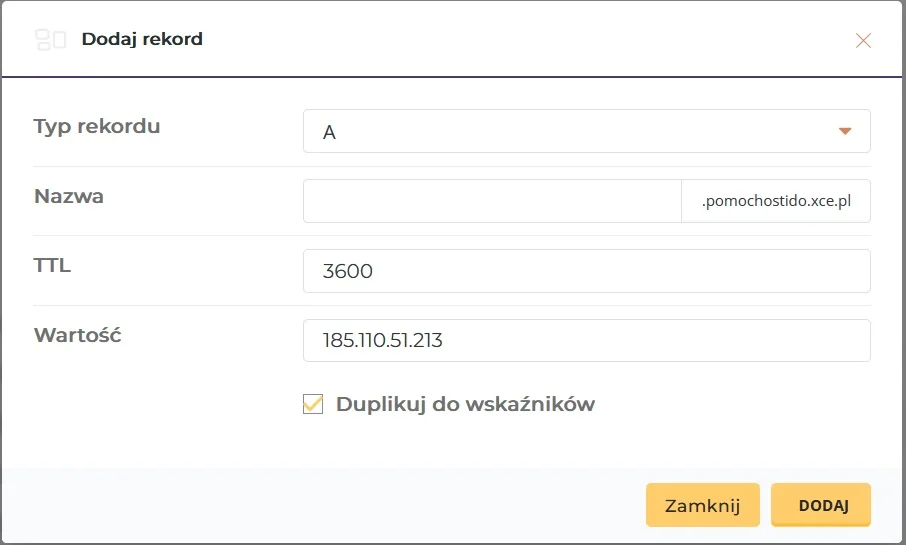Click the Typ rekordu field label
Image resolution: width=906 pixels, height=545 pixels.
97,126
